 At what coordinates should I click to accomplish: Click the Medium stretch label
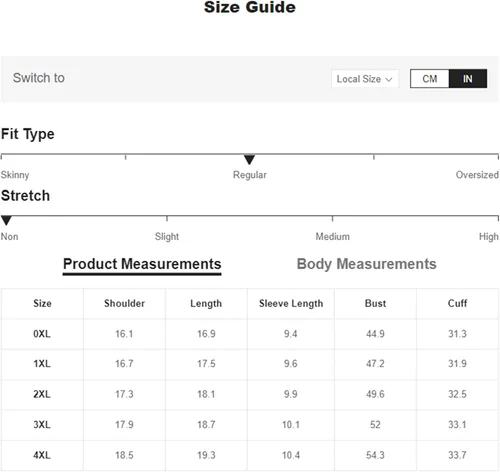(x=333, y=237)
